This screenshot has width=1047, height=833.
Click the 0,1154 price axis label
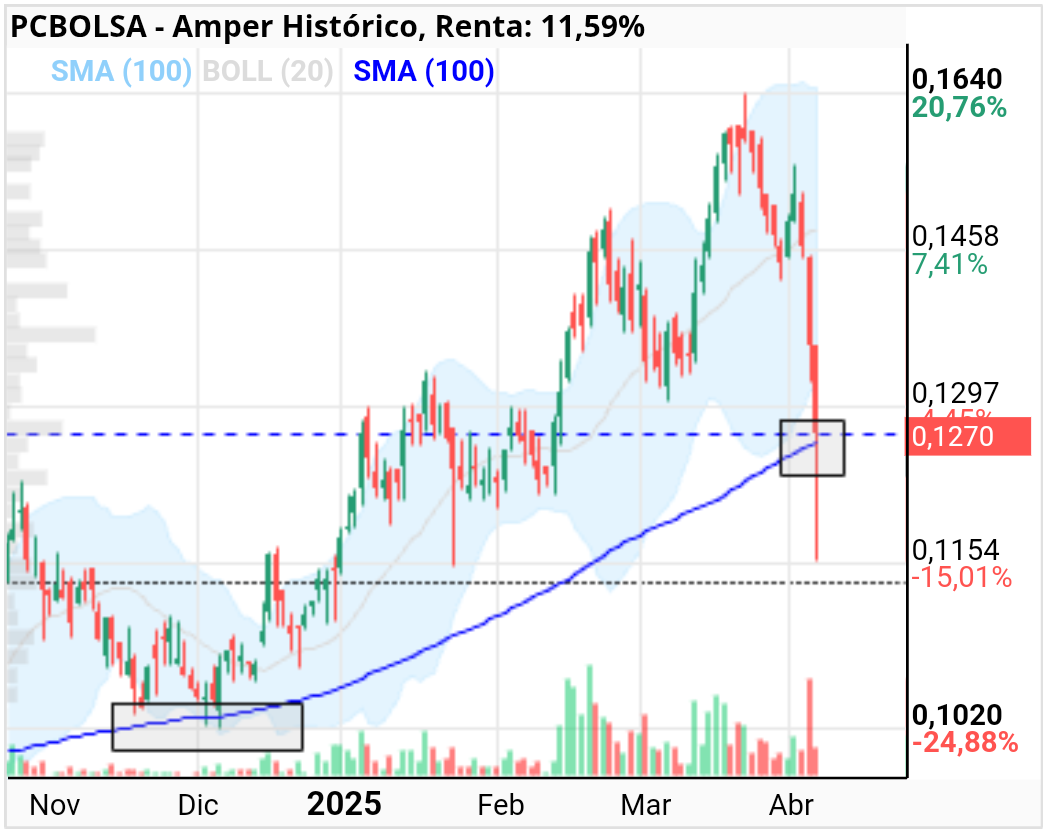point(956,550)
